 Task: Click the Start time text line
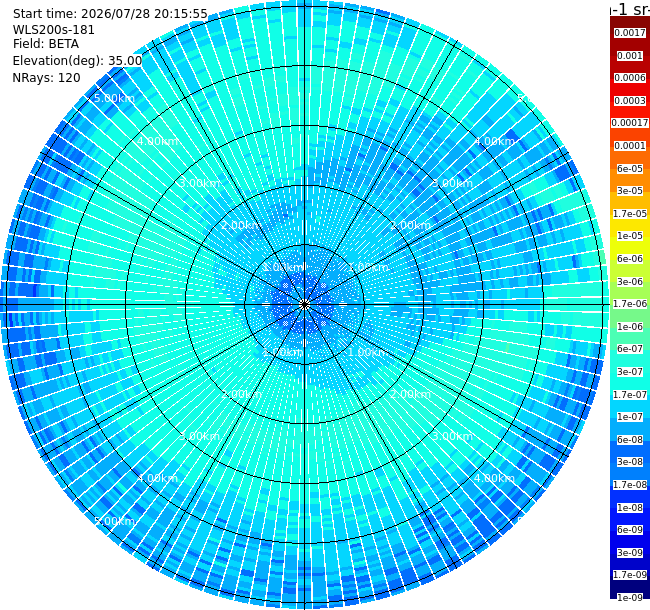click(110, 14)
